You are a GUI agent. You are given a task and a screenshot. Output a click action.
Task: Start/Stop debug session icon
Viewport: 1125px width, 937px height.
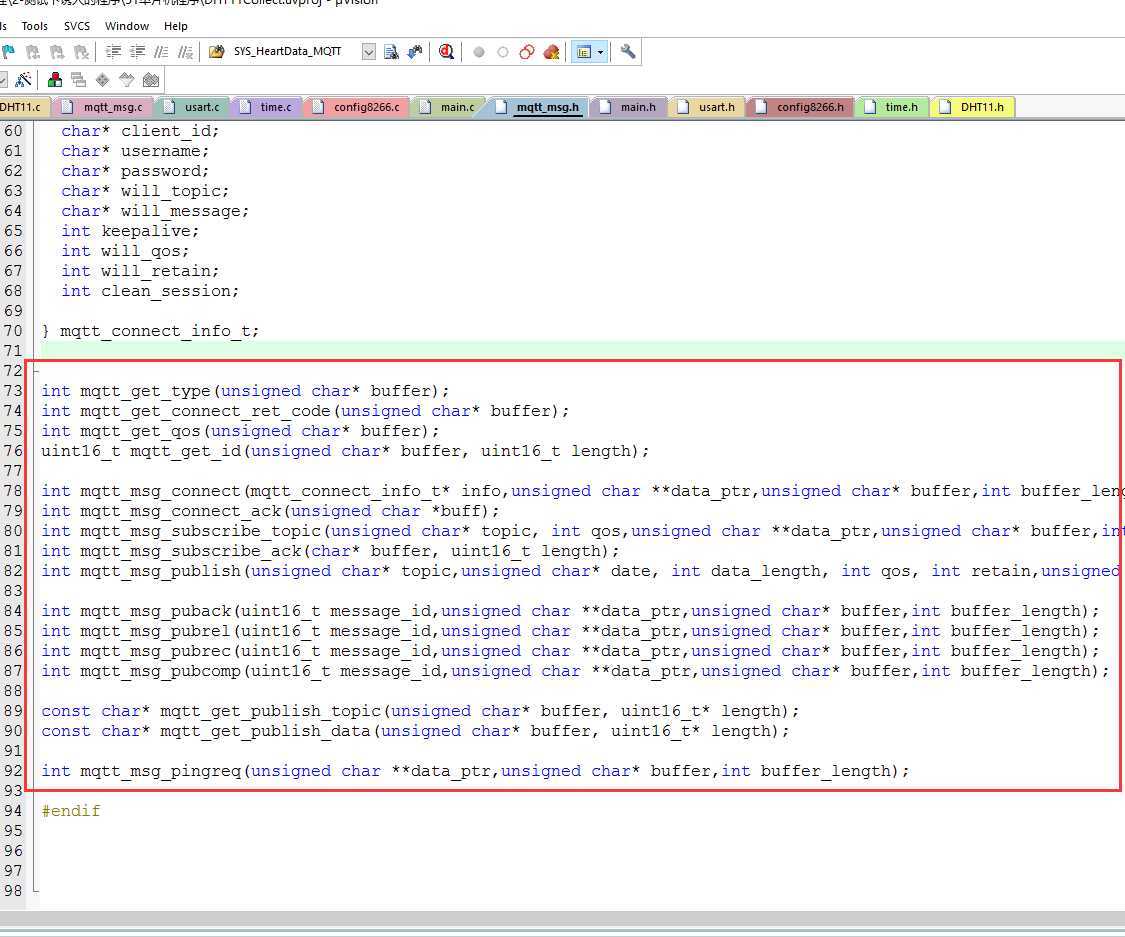[x=446, y=52]
